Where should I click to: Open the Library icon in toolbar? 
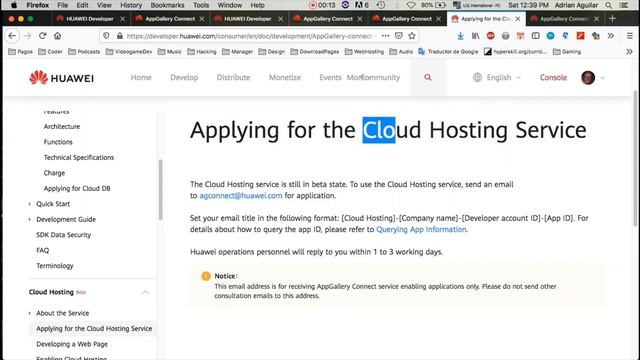coord(476,36)
